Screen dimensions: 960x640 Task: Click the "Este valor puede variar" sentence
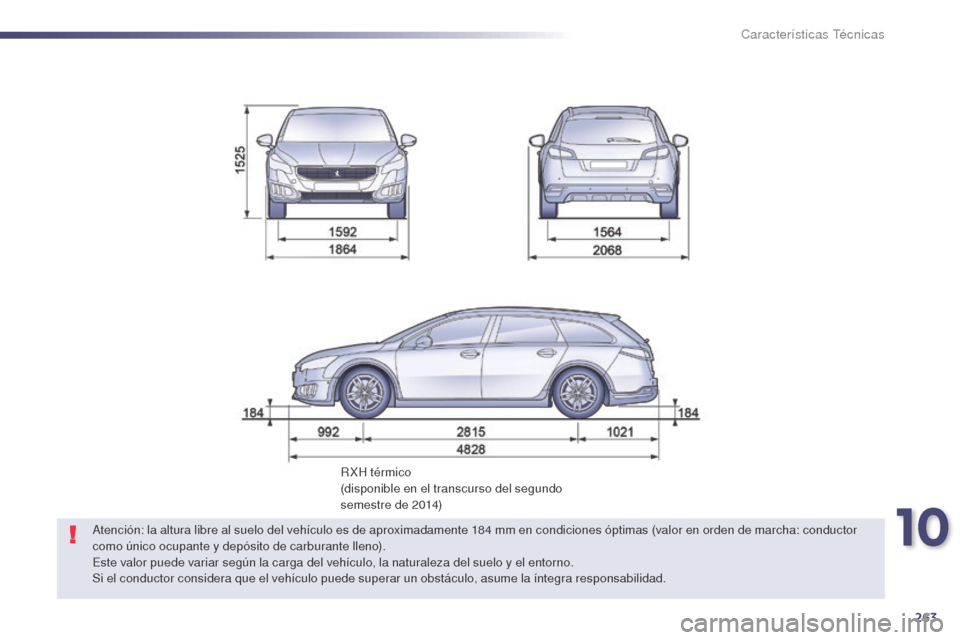pyautogui.click(x=333, y=562)
